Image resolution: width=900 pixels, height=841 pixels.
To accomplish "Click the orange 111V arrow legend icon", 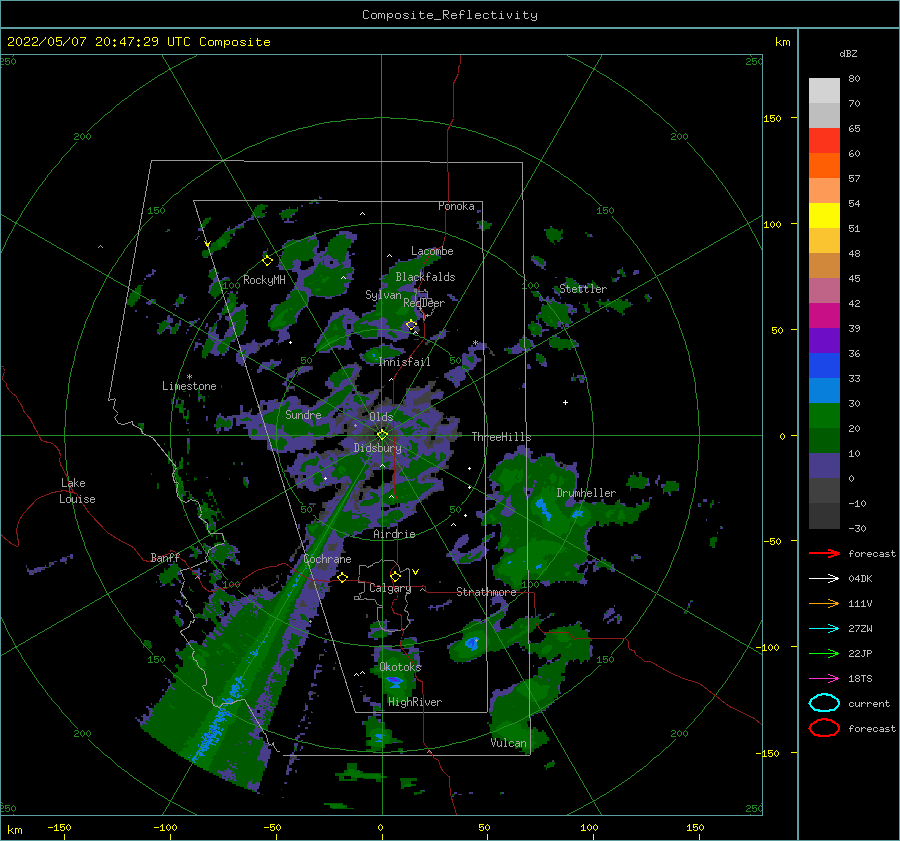I will point(824,603).
